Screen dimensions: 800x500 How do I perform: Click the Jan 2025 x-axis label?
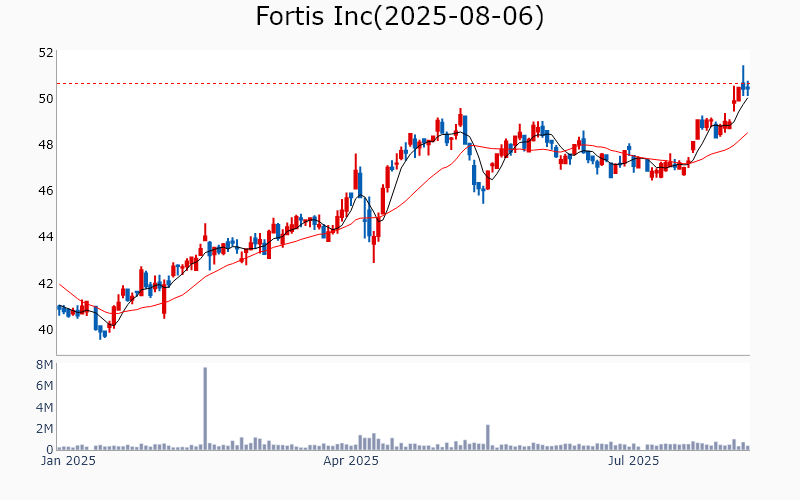[x=68, y=462]
